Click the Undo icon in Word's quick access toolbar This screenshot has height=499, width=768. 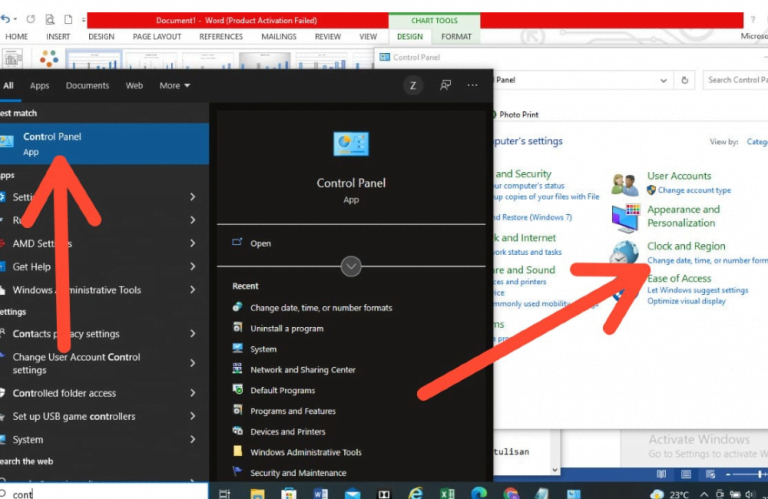tap(5, 19)
